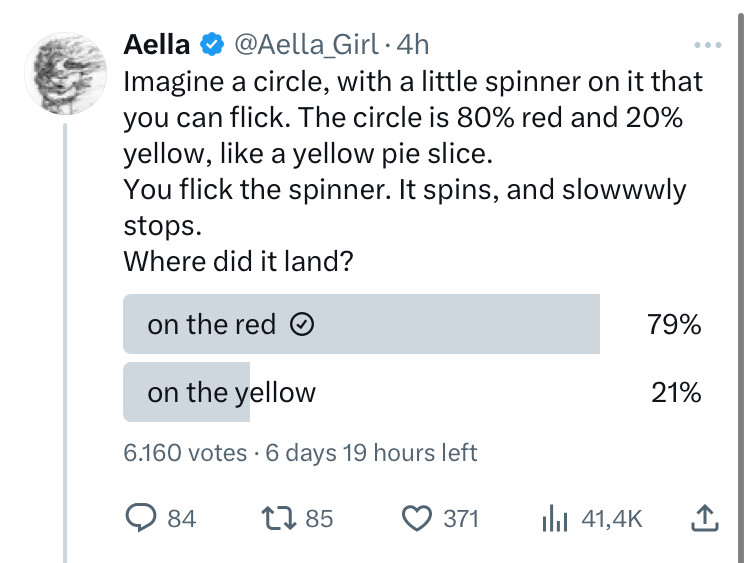
Task: Select the "on the yellow" poll option
Action: click(x=231, y=393)
